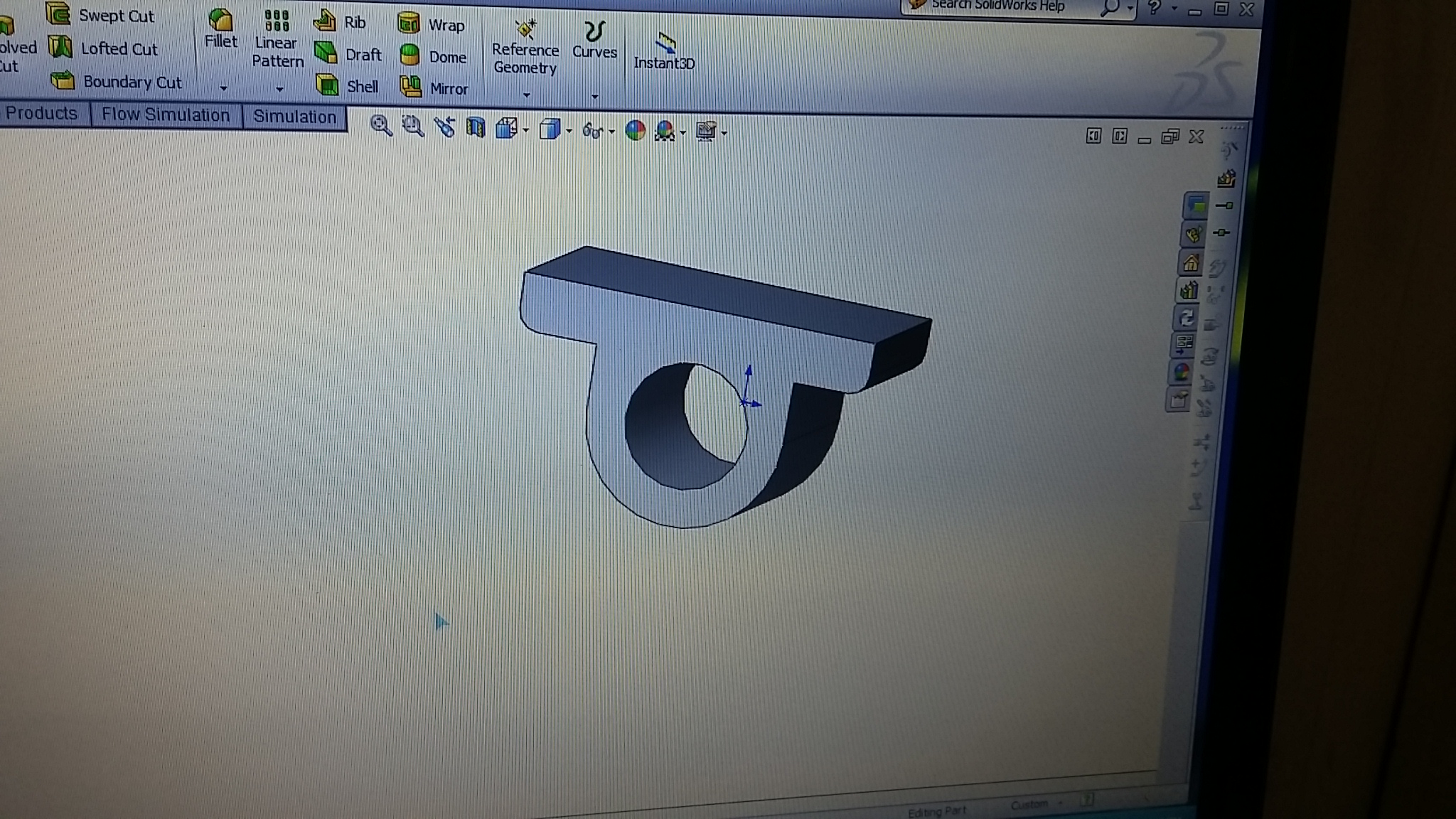Open the Appearances task pane tab
The height and width of the screenshot is (819, 1456).
pos(1181,373)
